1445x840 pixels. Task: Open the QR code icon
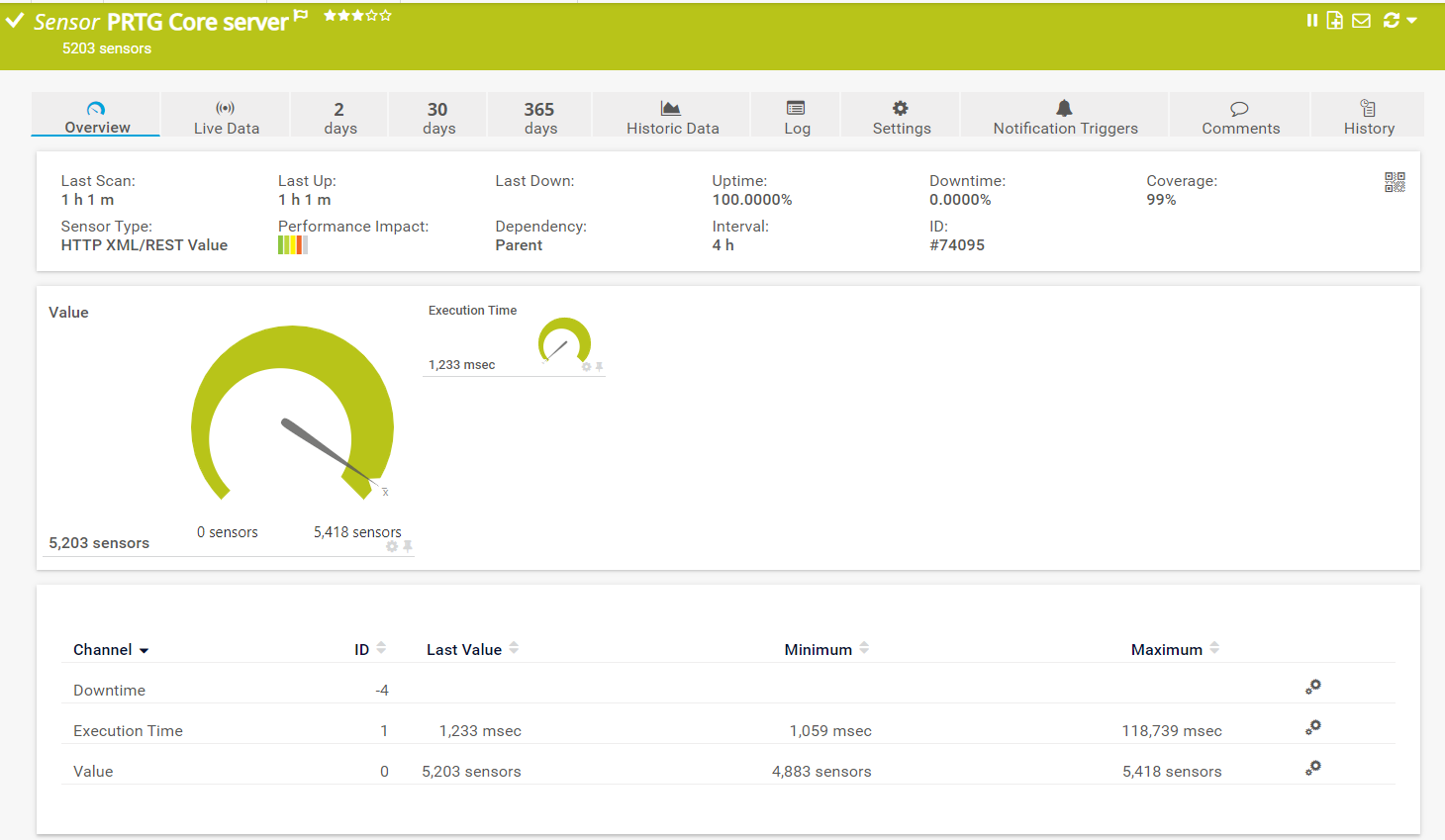click(1395, 182)
